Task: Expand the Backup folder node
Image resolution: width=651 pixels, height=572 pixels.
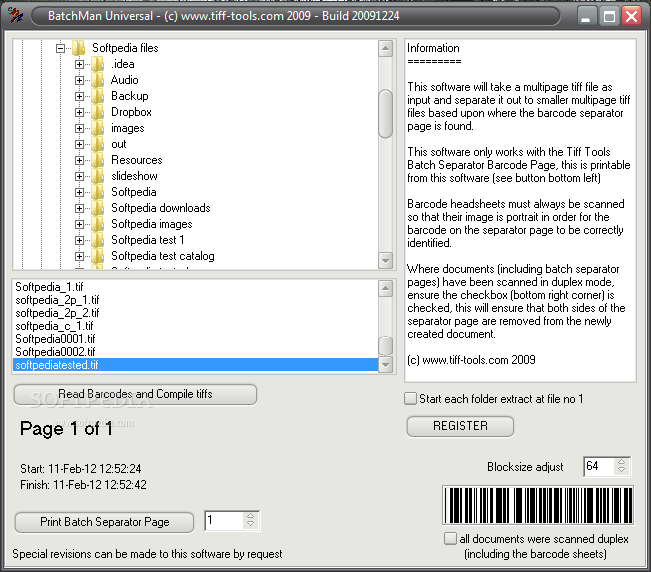Action: (79, 96)
